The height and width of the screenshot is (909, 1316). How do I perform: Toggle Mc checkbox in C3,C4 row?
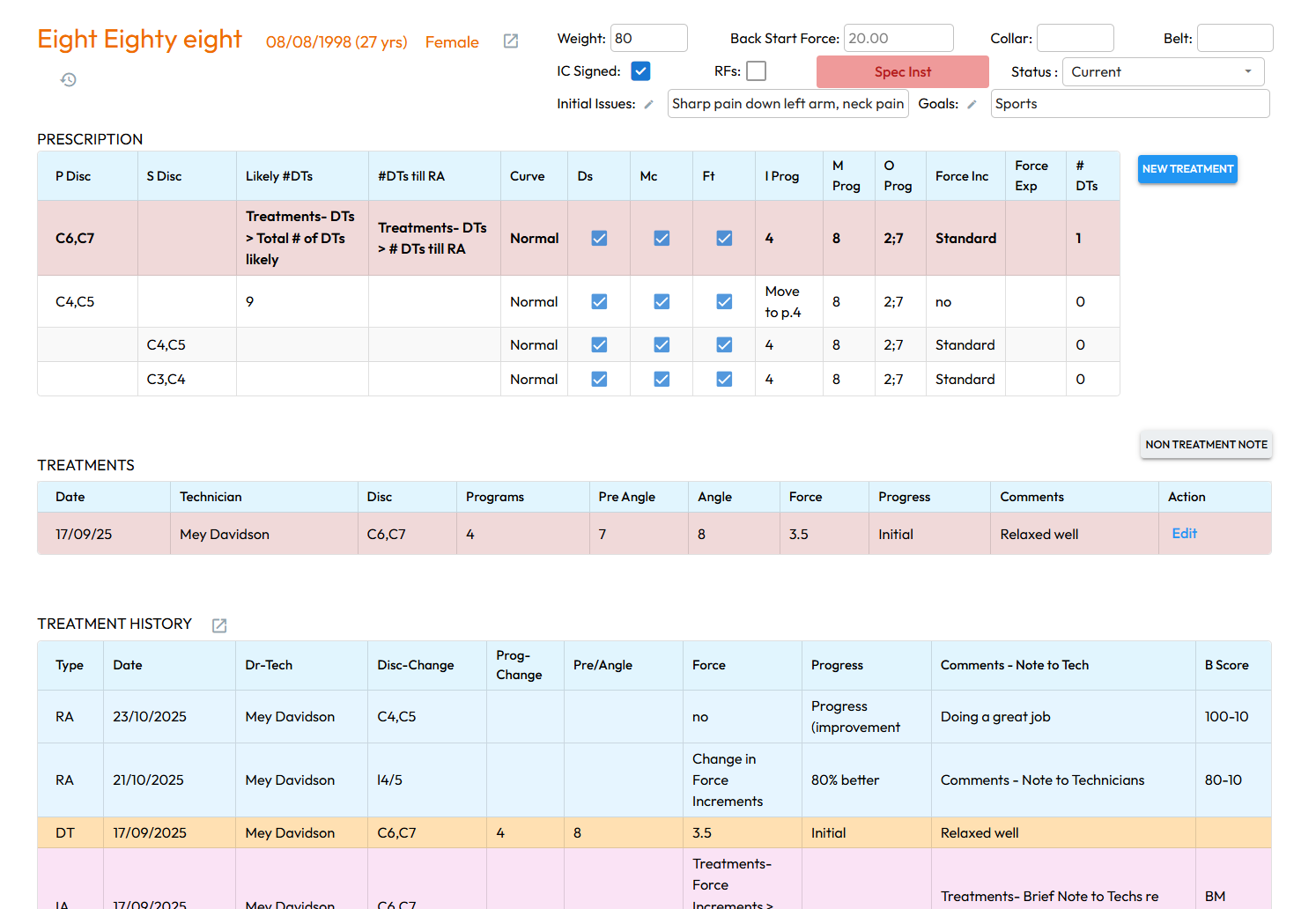(x=662, y=379)
